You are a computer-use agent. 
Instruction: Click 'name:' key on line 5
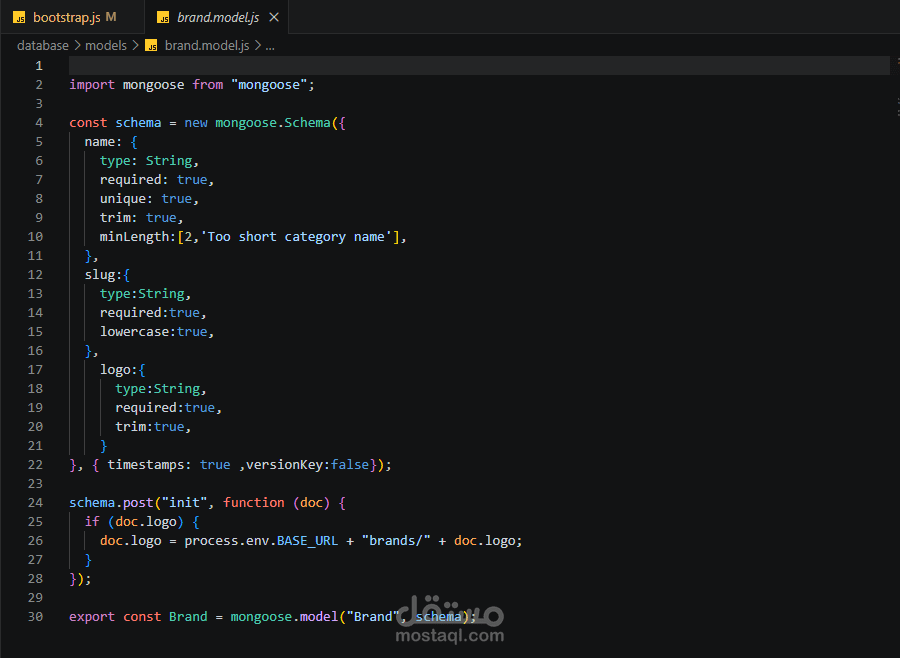click(103, 141)
